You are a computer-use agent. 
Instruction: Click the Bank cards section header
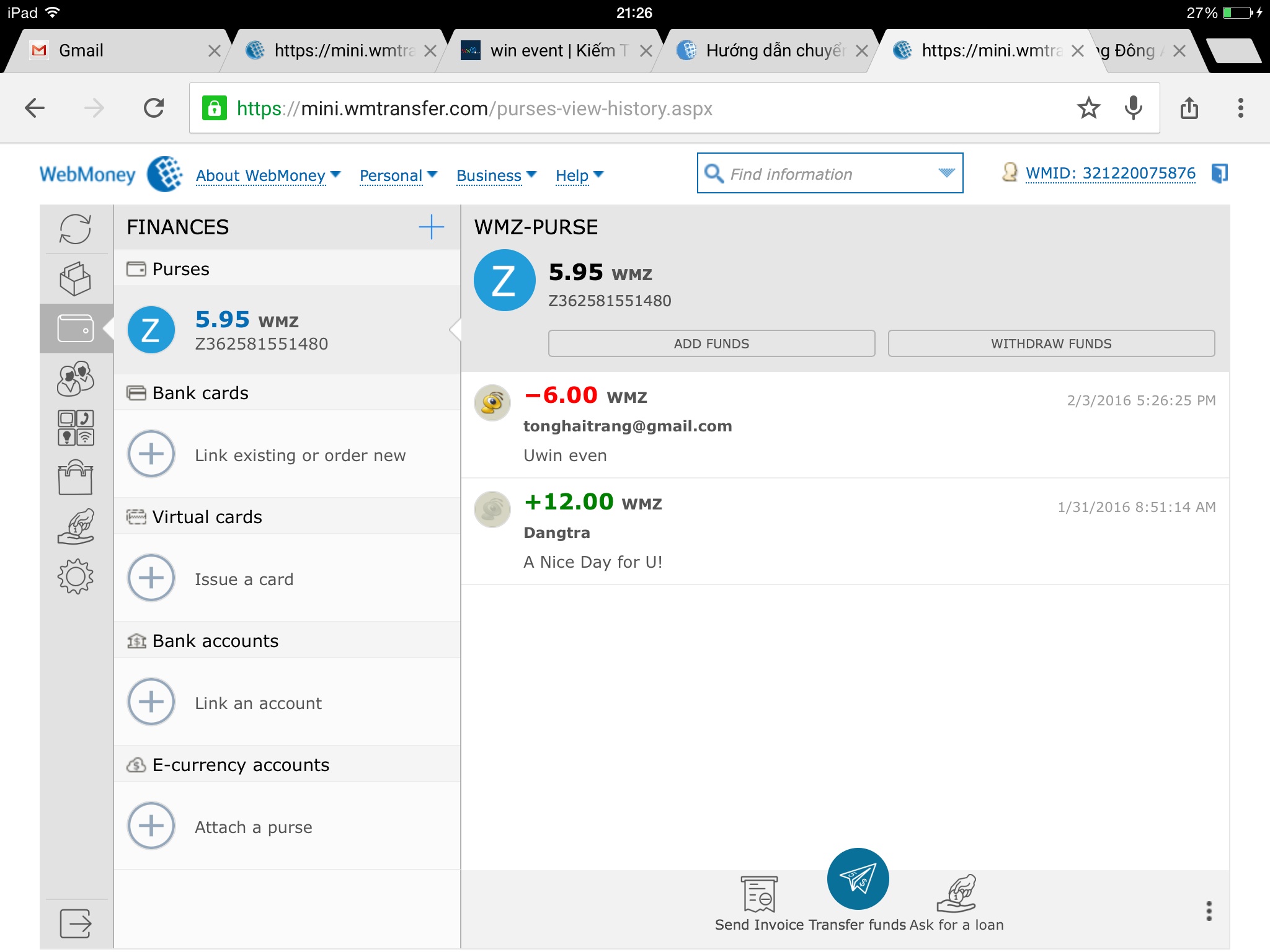coord(287,393)
